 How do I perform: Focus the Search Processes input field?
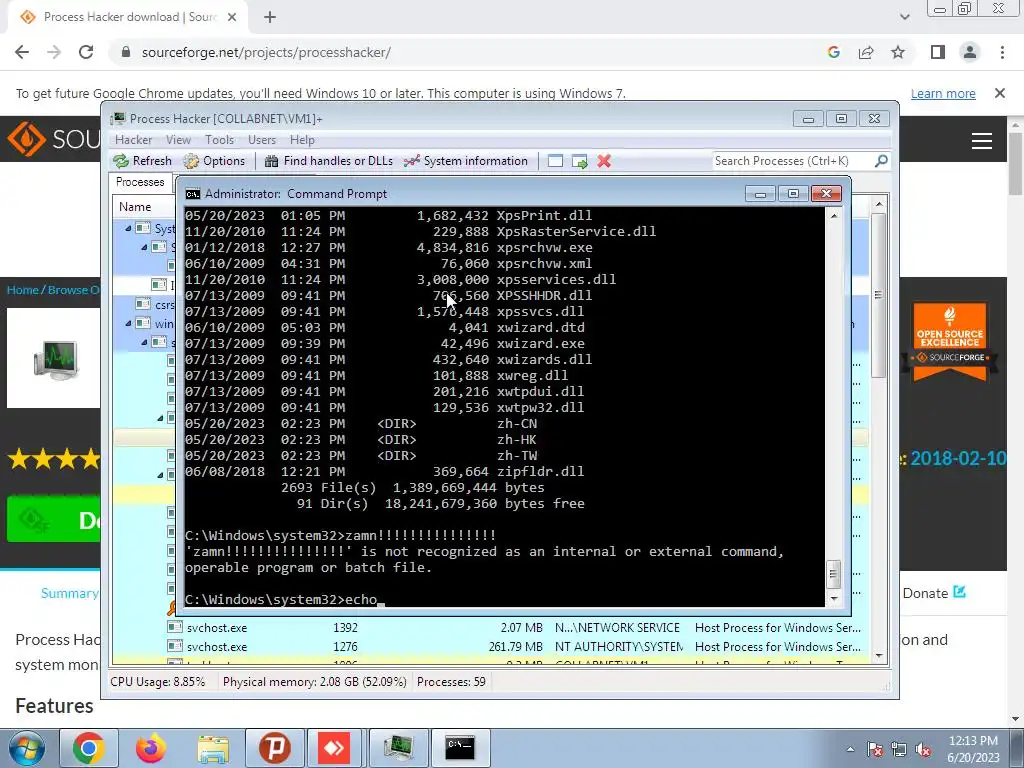792,161
